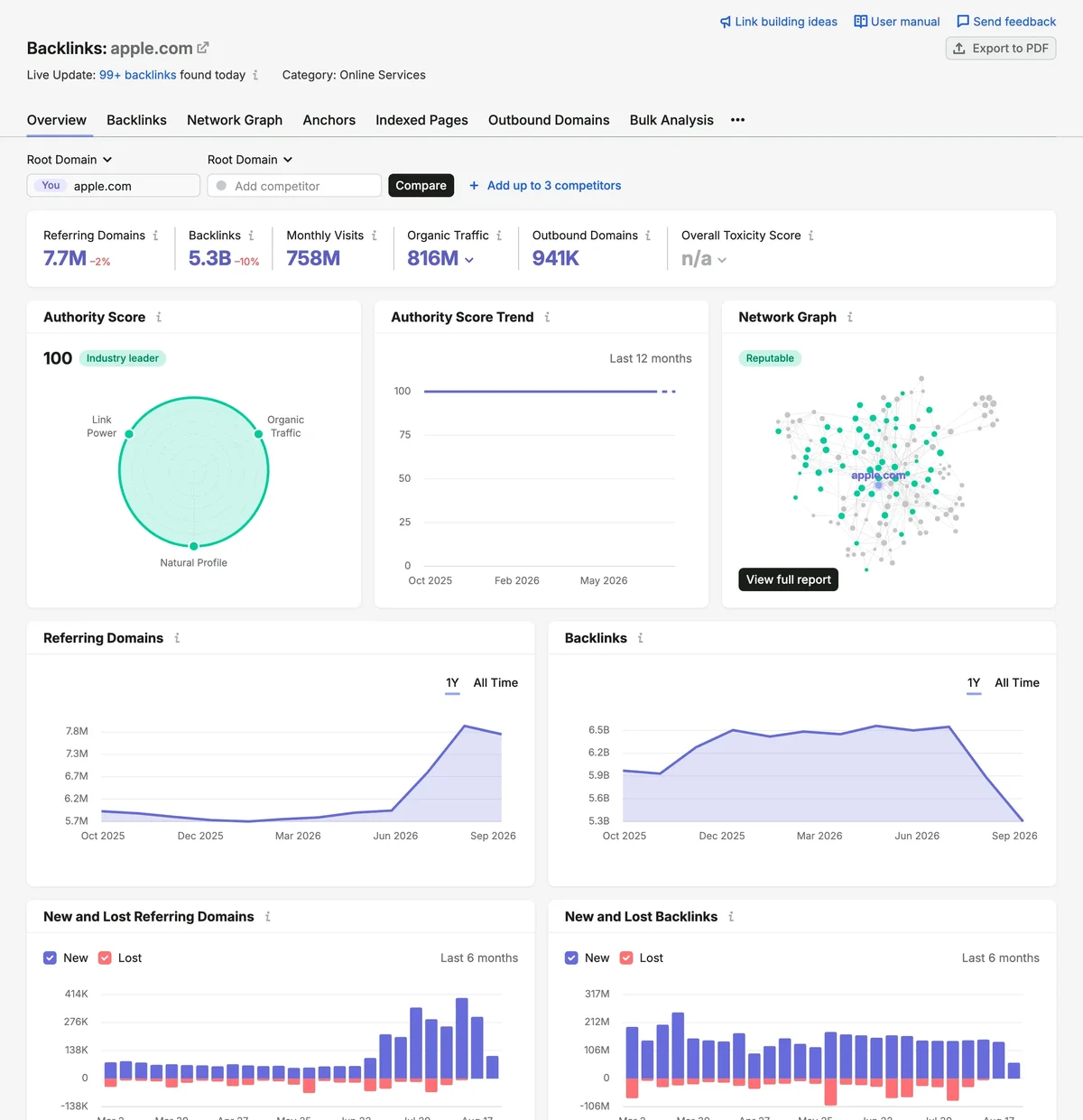Uncheck New in New and Lost Backlinks
This screenshot has width=1083, height=1120.
pyautogui.click(x=571, y=958)
